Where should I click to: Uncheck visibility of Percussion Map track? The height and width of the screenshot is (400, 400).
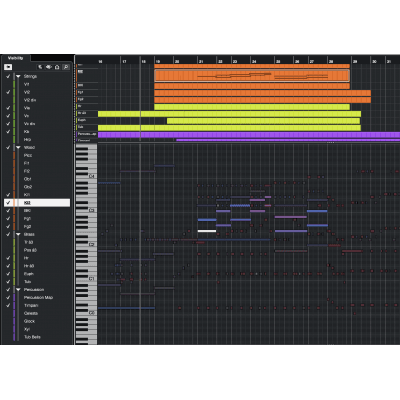pos(8,297)
